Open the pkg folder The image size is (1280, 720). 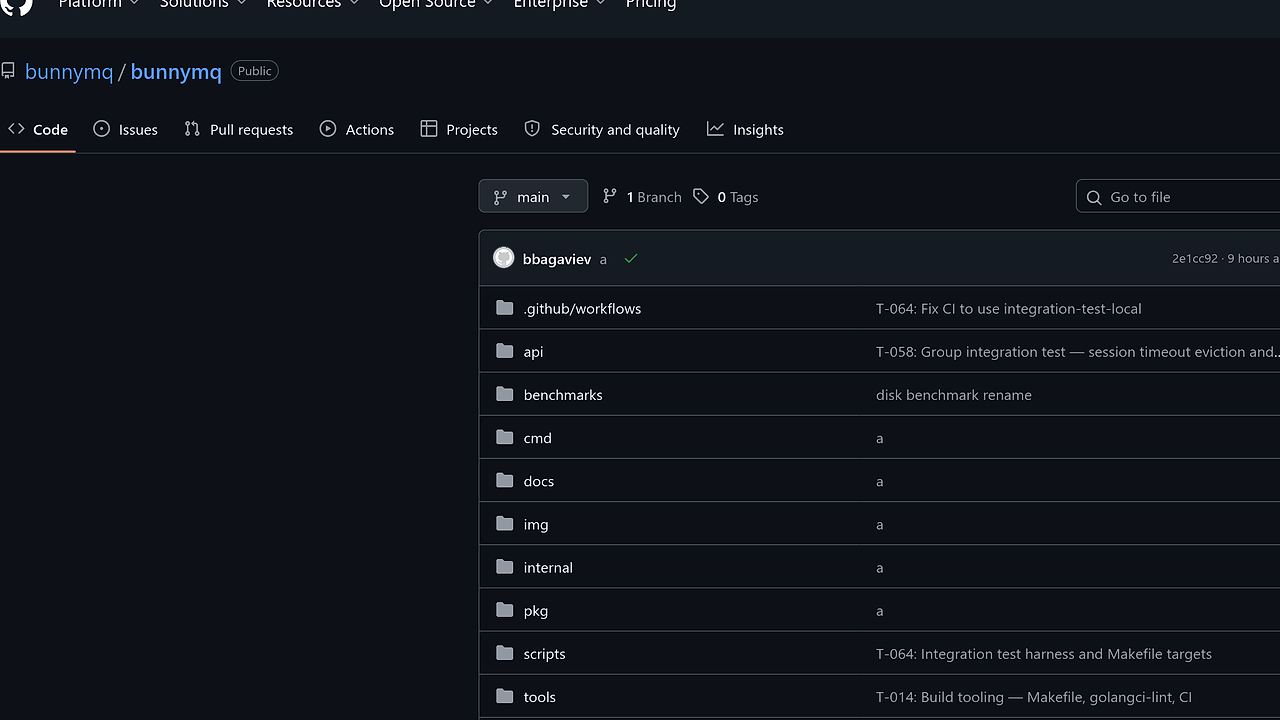[x=535, y=610]
